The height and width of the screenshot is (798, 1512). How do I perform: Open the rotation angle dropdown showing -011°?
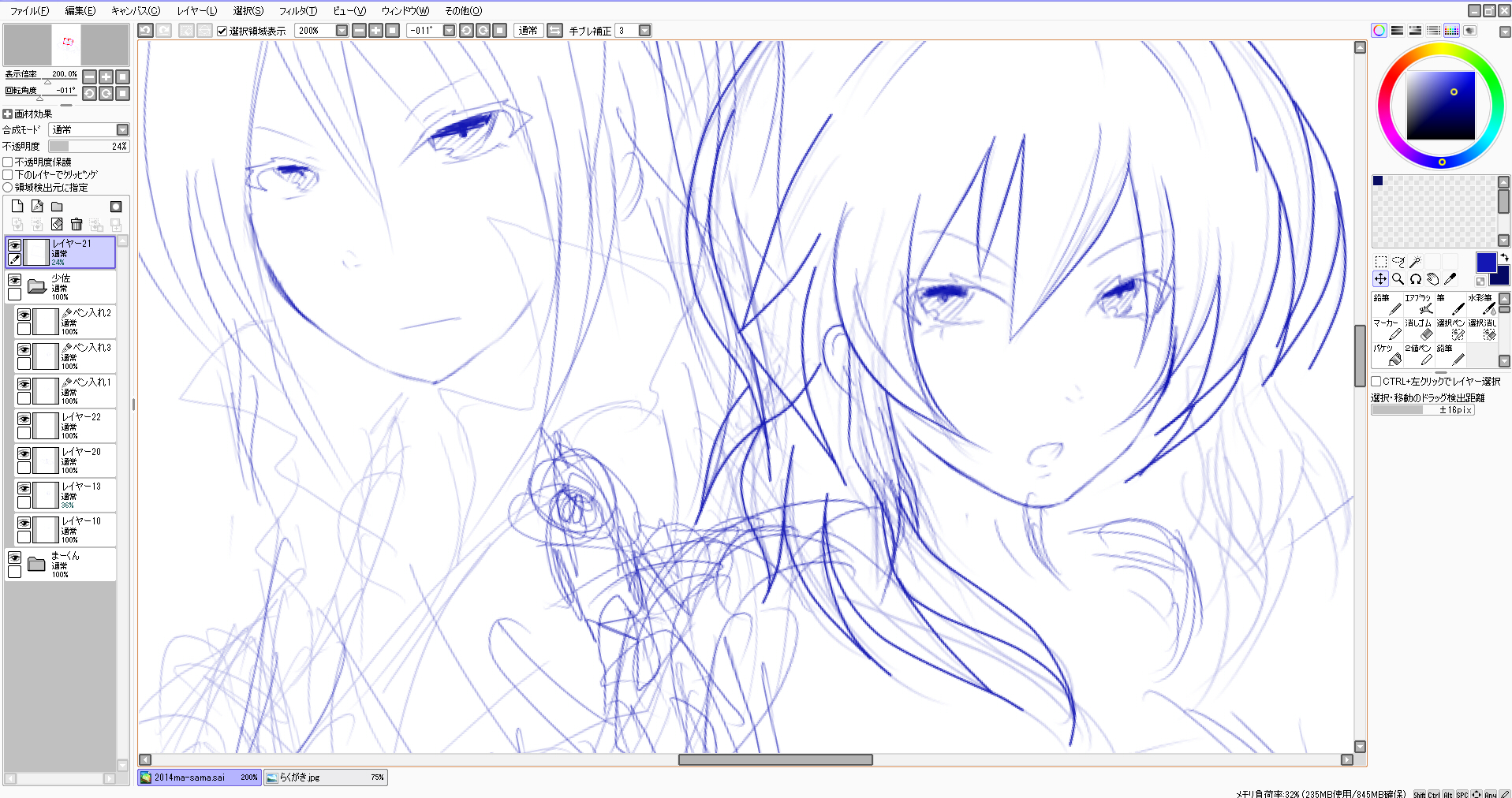449,31
